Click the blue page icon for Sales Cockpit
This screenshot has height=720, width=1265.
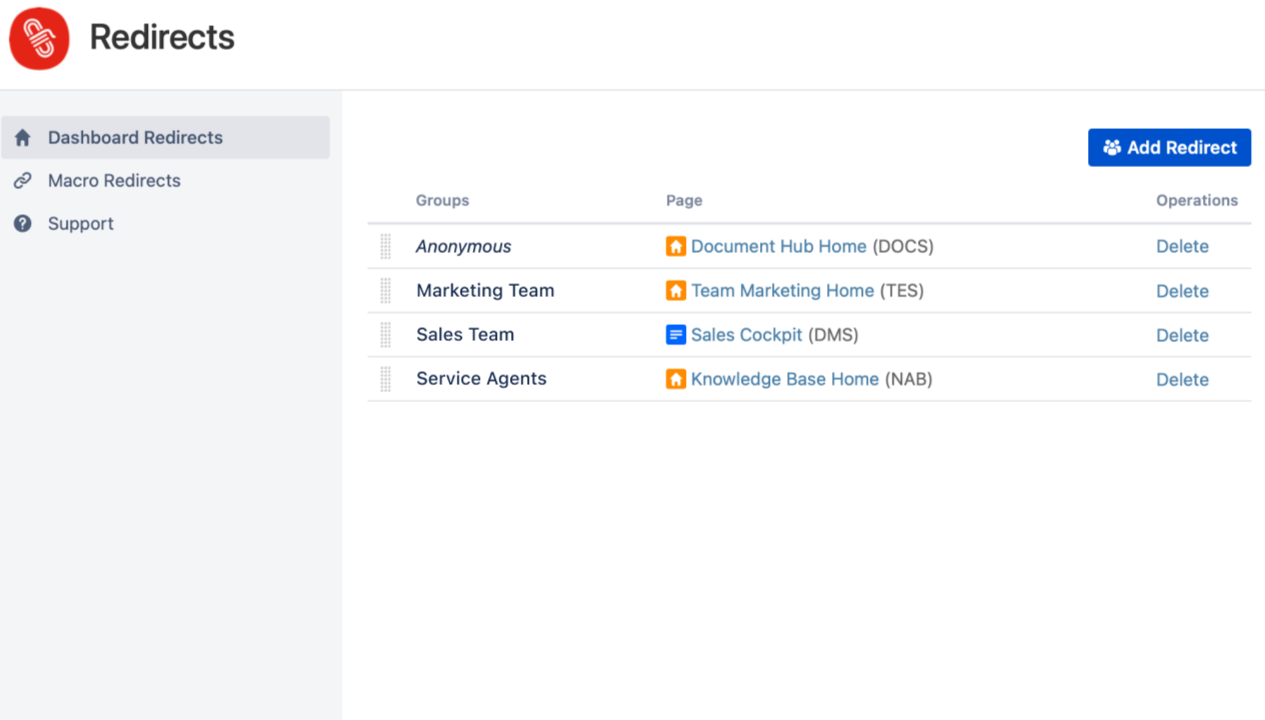coord(676,335)
